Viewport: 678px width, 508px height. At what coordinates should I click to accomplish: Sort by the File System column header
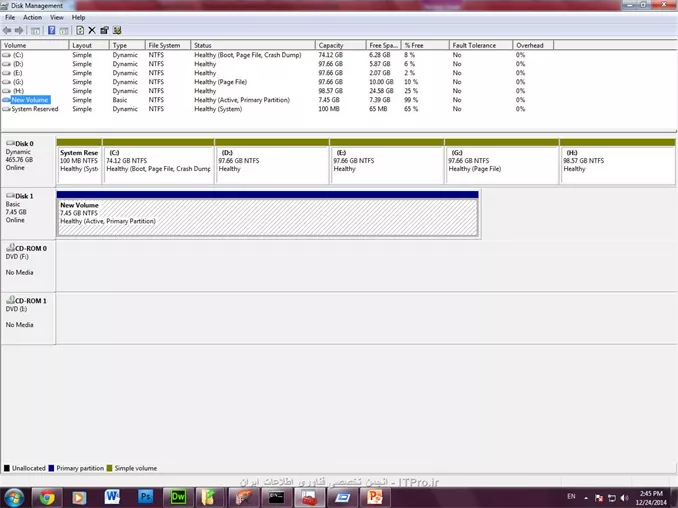(168, 45)
